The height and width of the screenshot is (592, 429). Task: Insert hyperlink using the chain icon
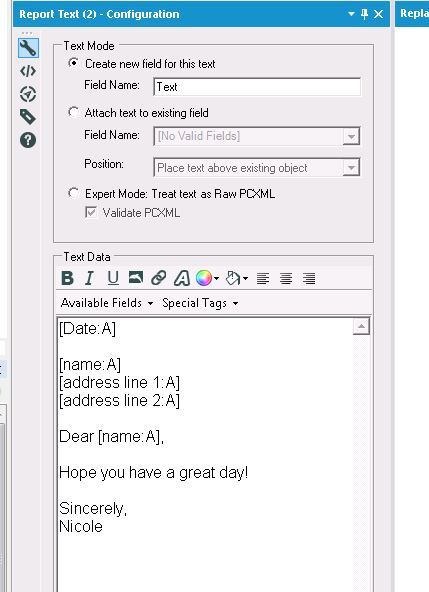pyautogui.click(x=159, y=278)
